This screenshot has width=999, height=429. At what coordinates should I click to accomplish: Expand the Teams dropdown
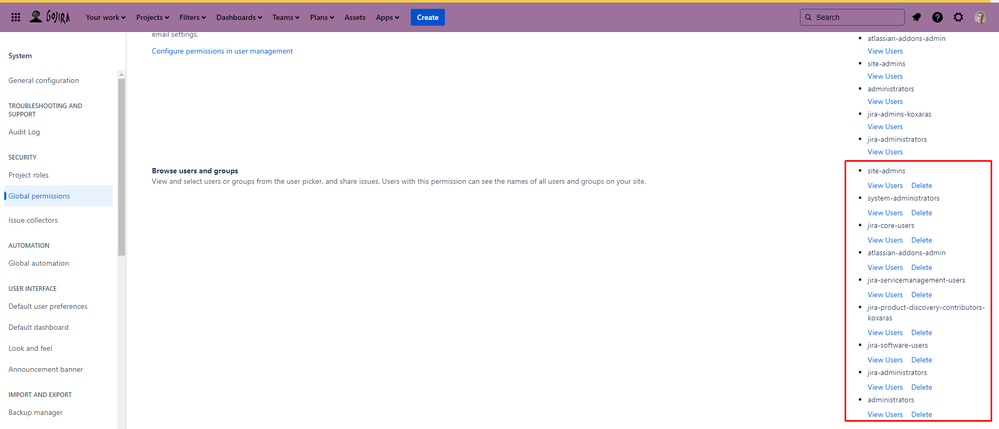click(285, 17)
